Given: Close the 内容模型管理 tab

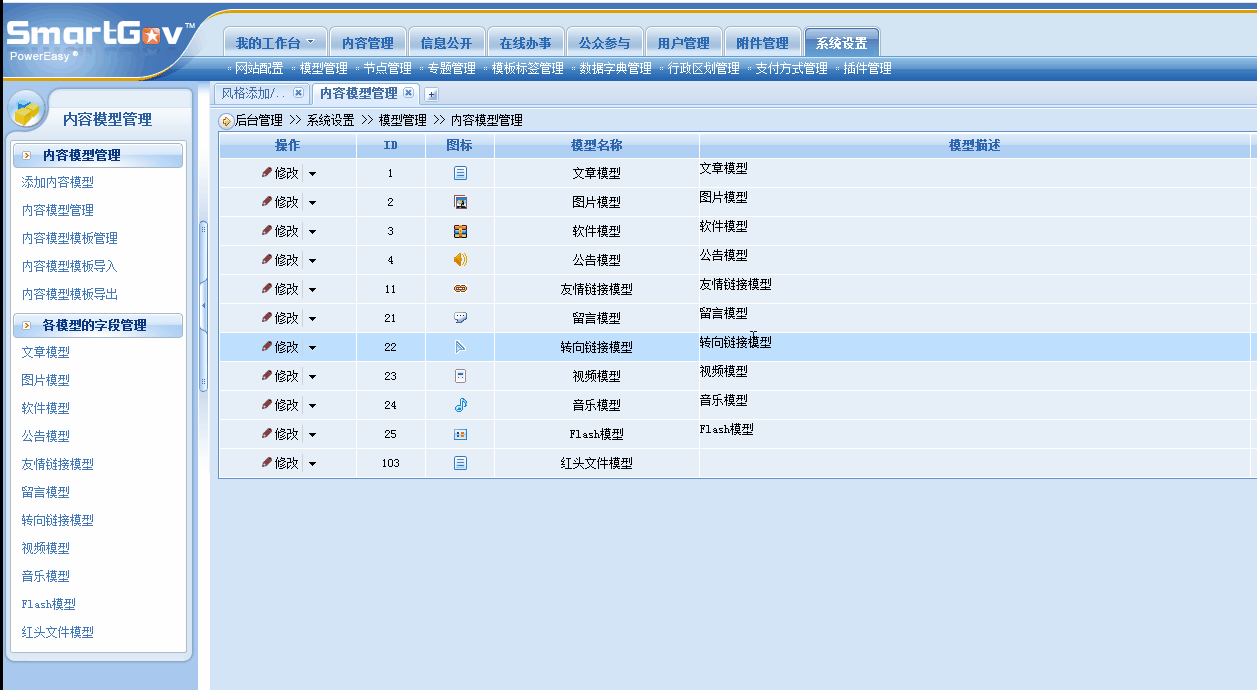Looking at the screenshot, I should pyautogui.click(x=408, y=93).
